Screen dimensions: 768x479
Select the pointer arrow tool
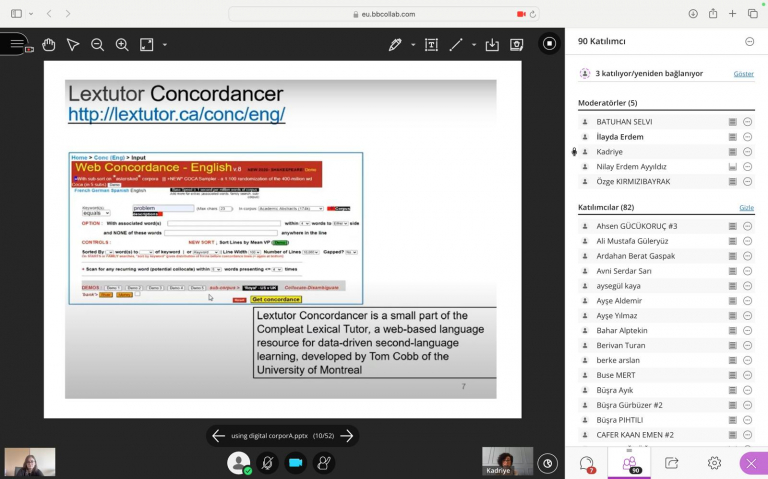click(73, 45)
